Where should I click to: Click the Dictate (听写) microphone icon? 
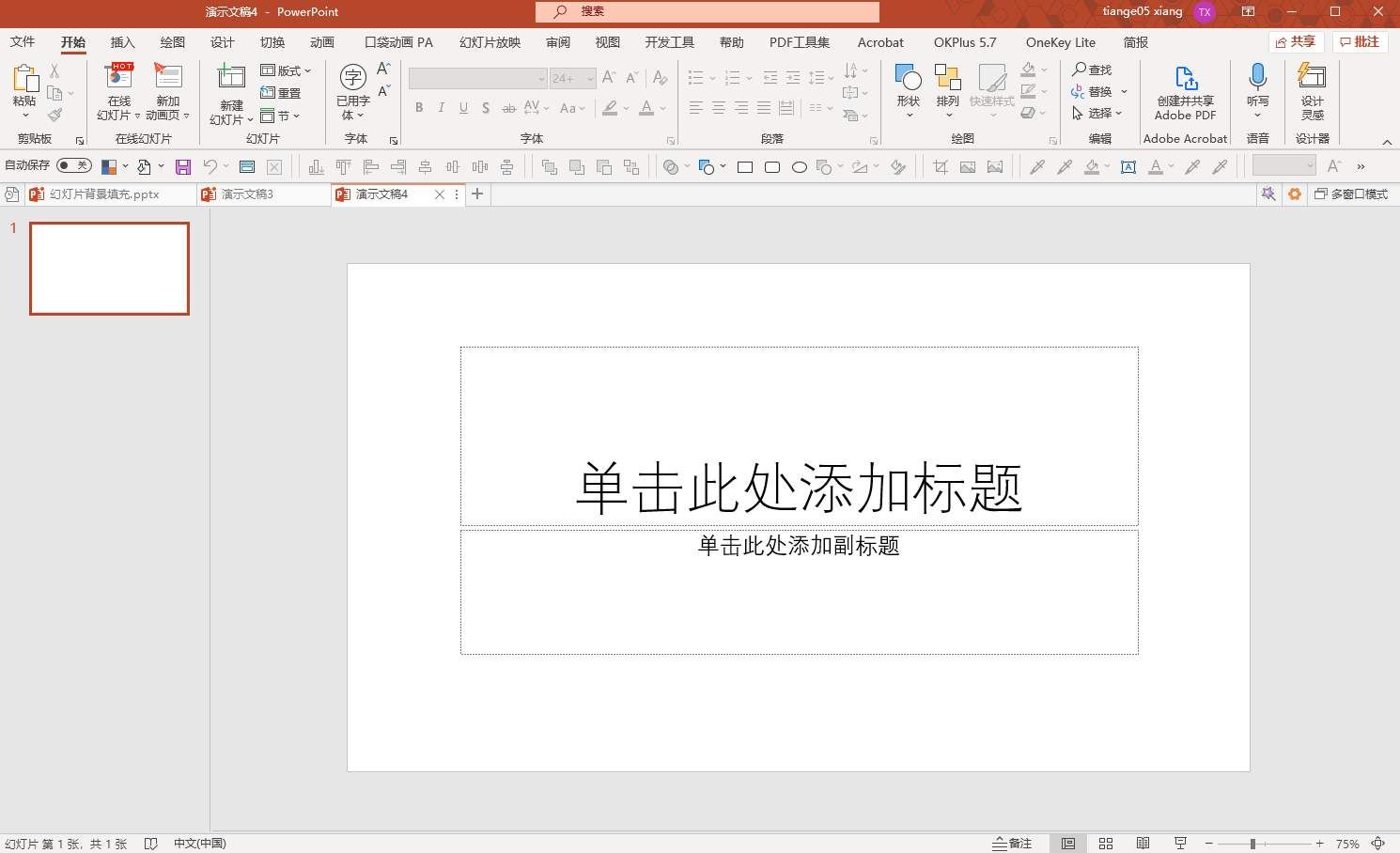click(x=1257, y=79)
